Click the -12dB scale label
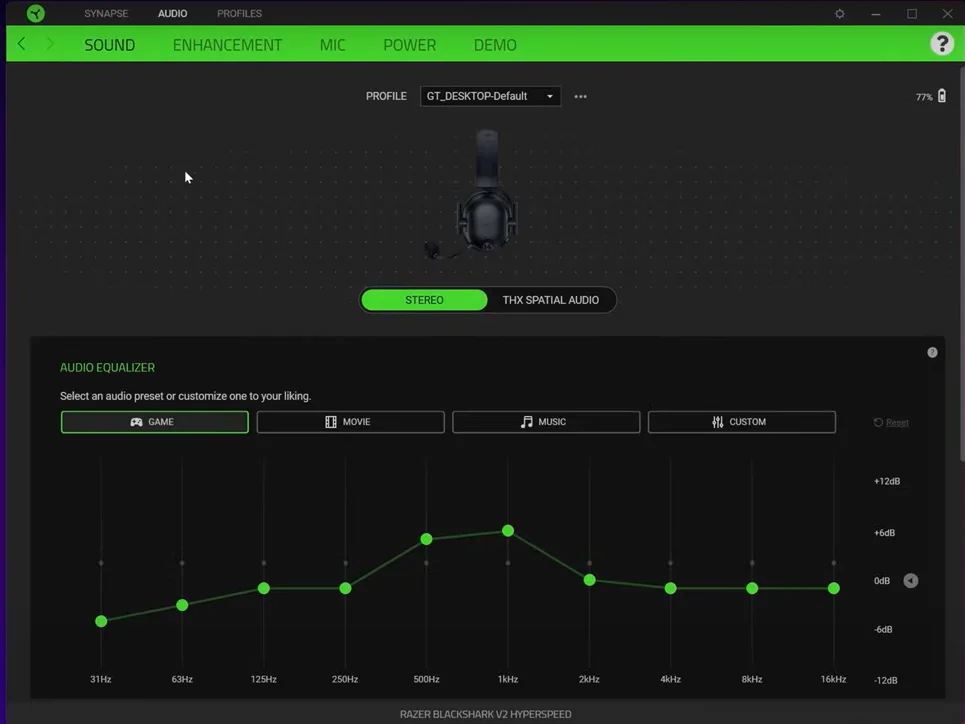This screenshot has width=965, height=724. coord(886,680)
